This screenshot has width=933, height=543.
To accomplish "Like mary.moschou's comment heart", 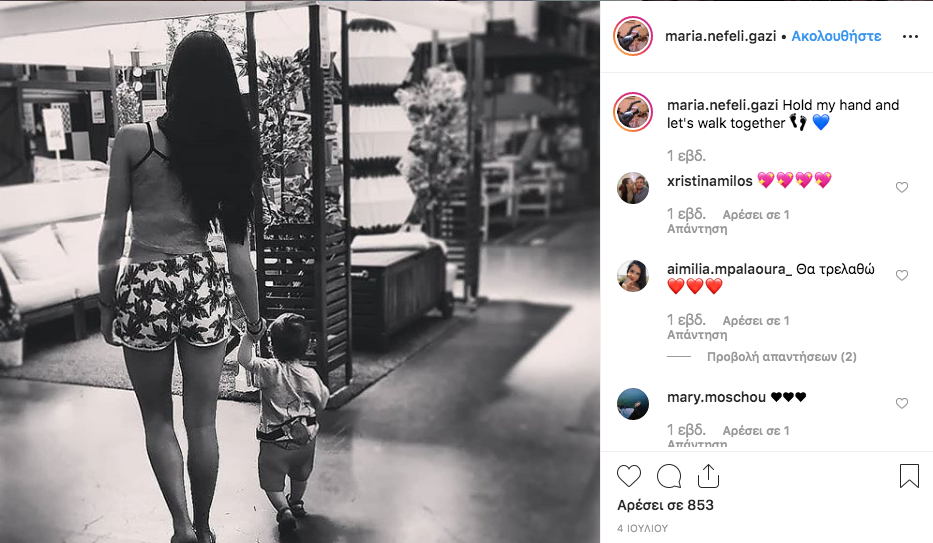I will 901,403.
